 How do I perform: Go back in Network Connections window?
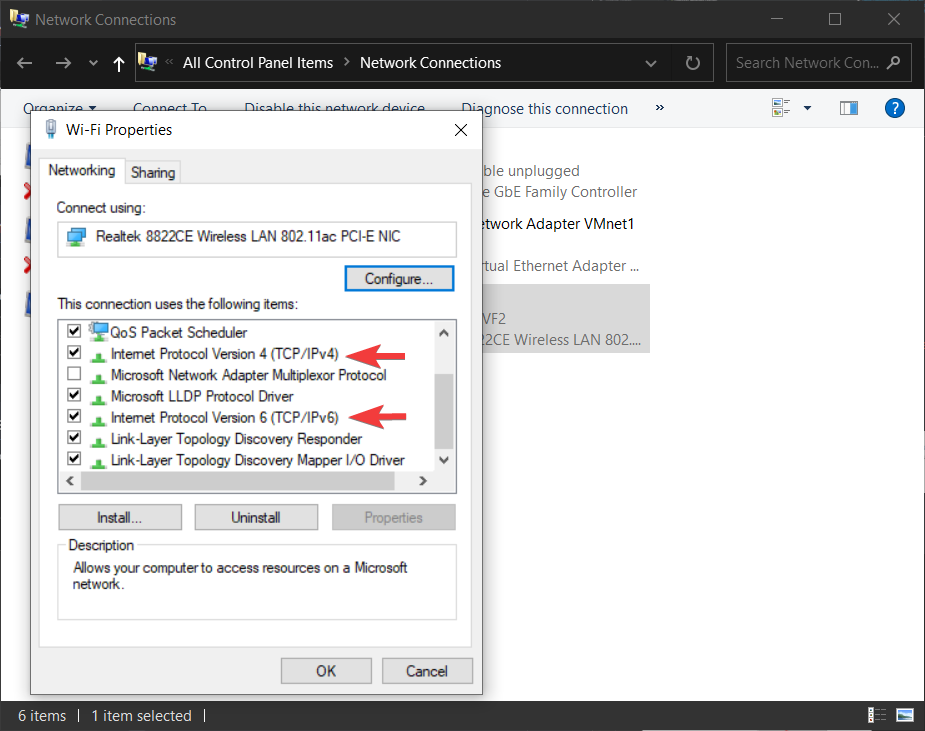click(x=25, y=63)
